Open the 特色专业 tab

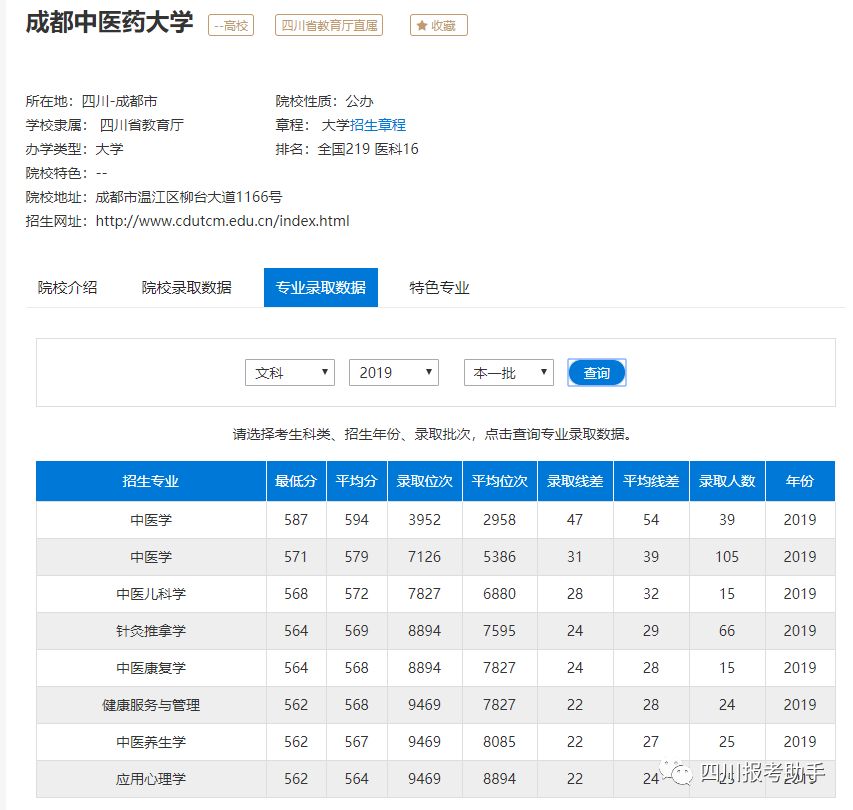[439, 287]
